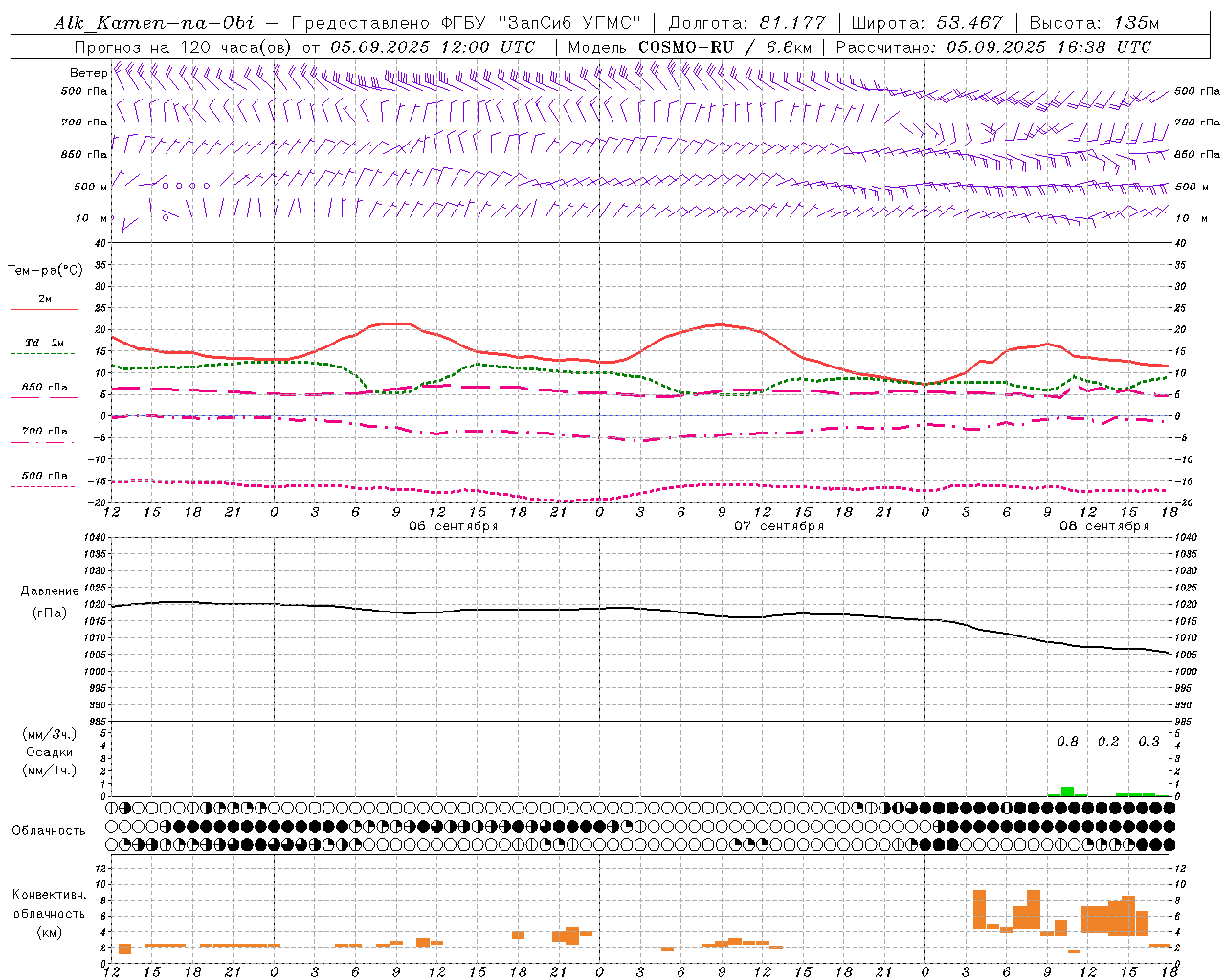Click the 'Осадки' precipitation label
This screenshot has height=980, width=1225.
tap(50, 752)
